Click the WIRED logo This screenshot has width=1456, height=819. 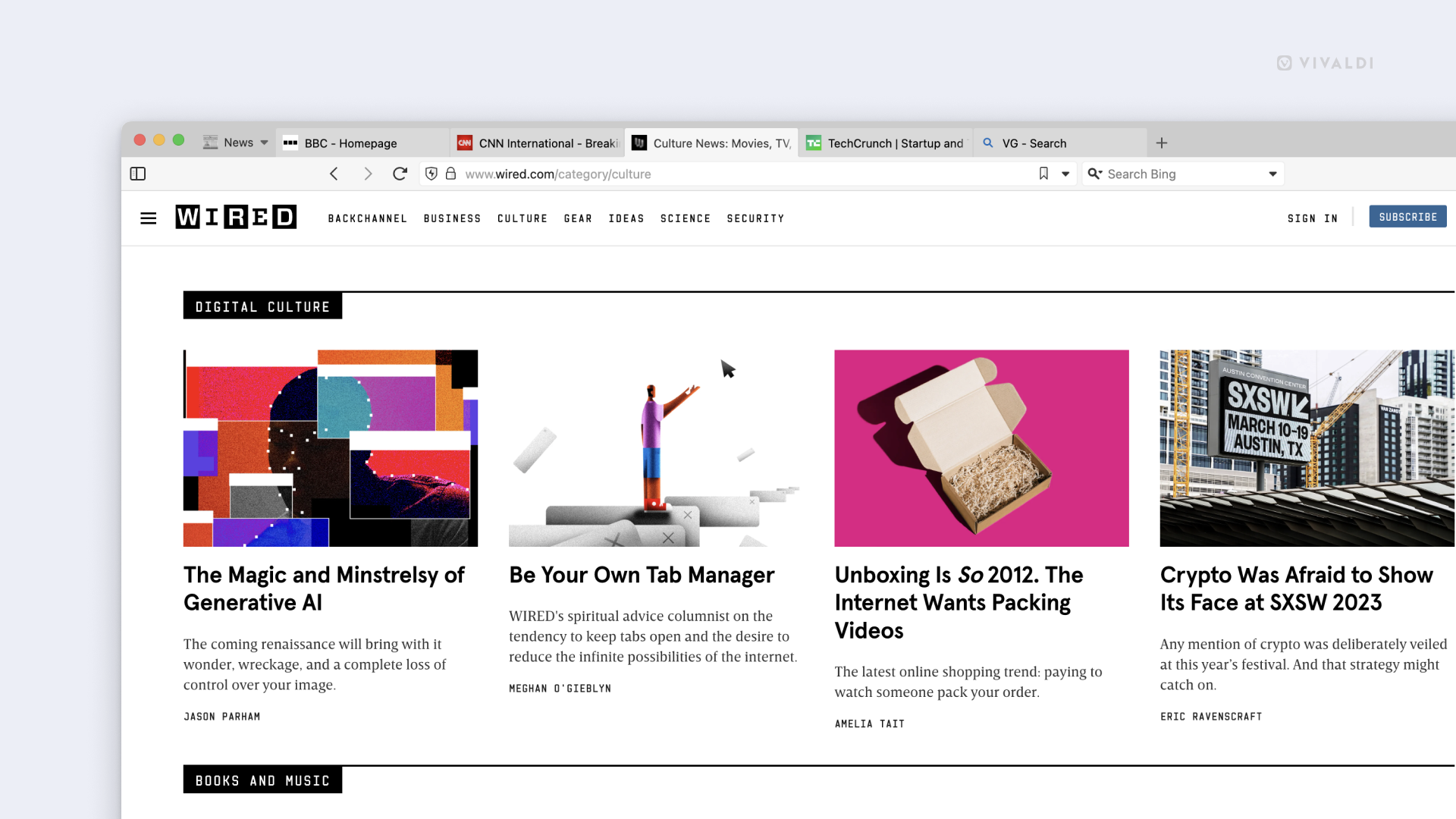[x=236, y=217]
